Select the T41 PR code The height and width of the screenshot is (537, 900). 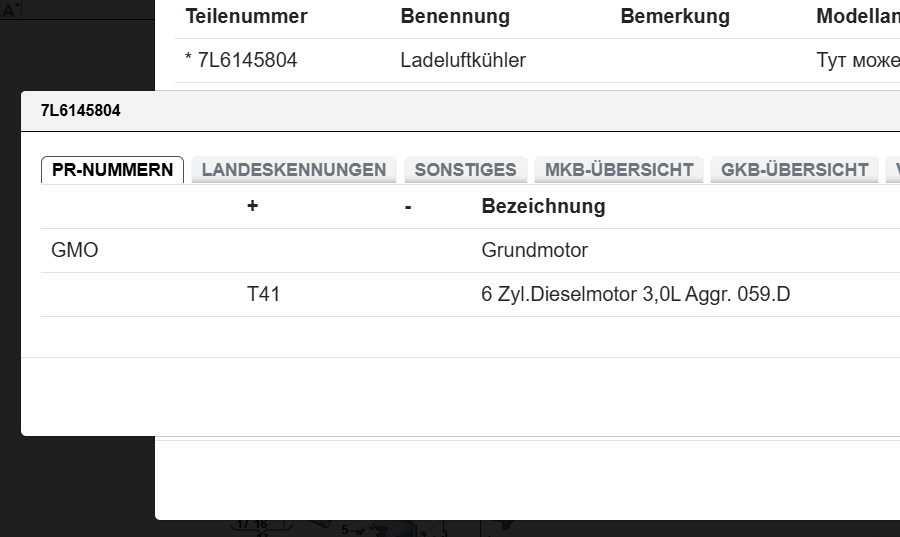tap(263, 295)
